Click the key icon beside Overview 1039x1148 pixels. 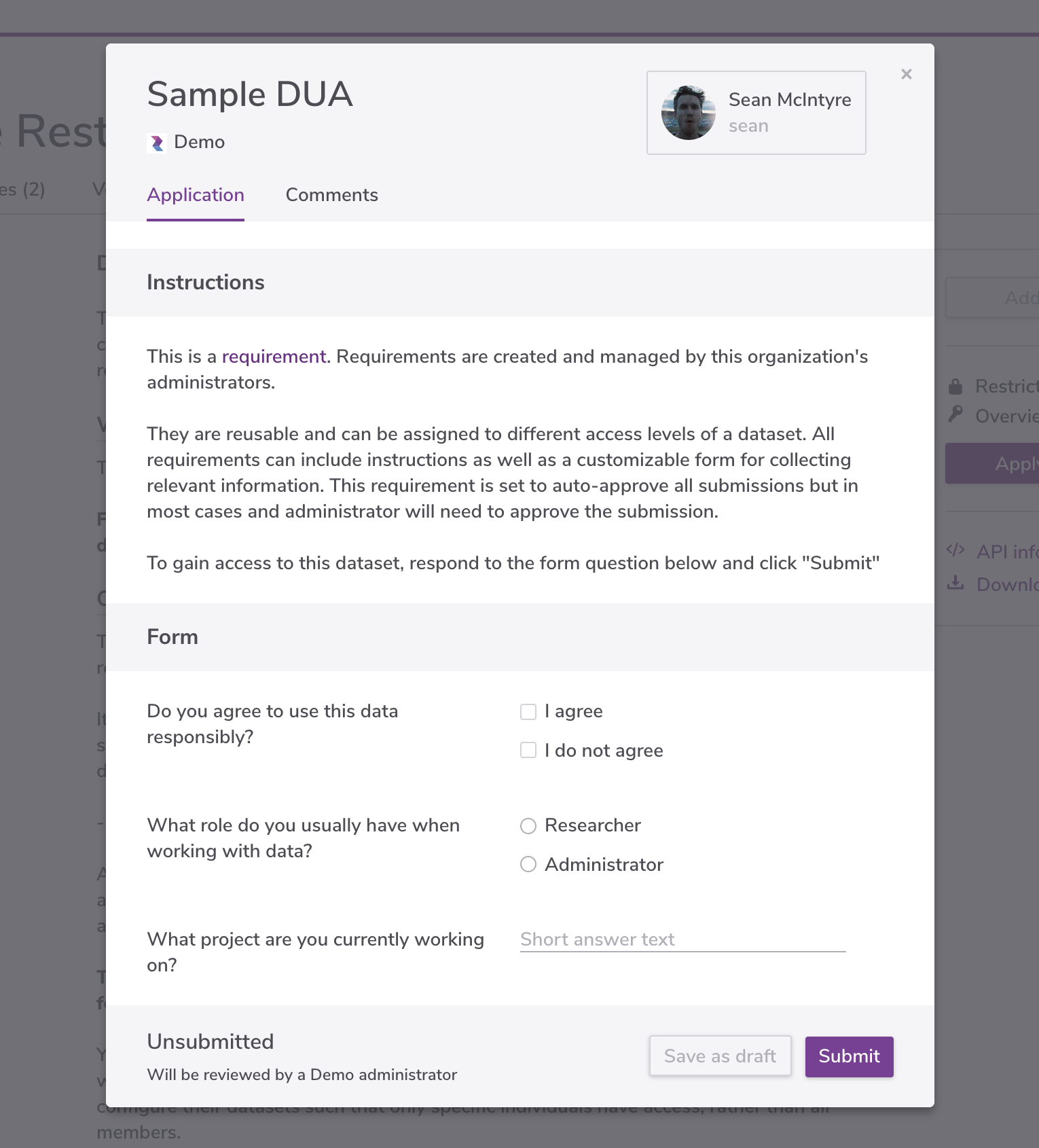[955, 414]
